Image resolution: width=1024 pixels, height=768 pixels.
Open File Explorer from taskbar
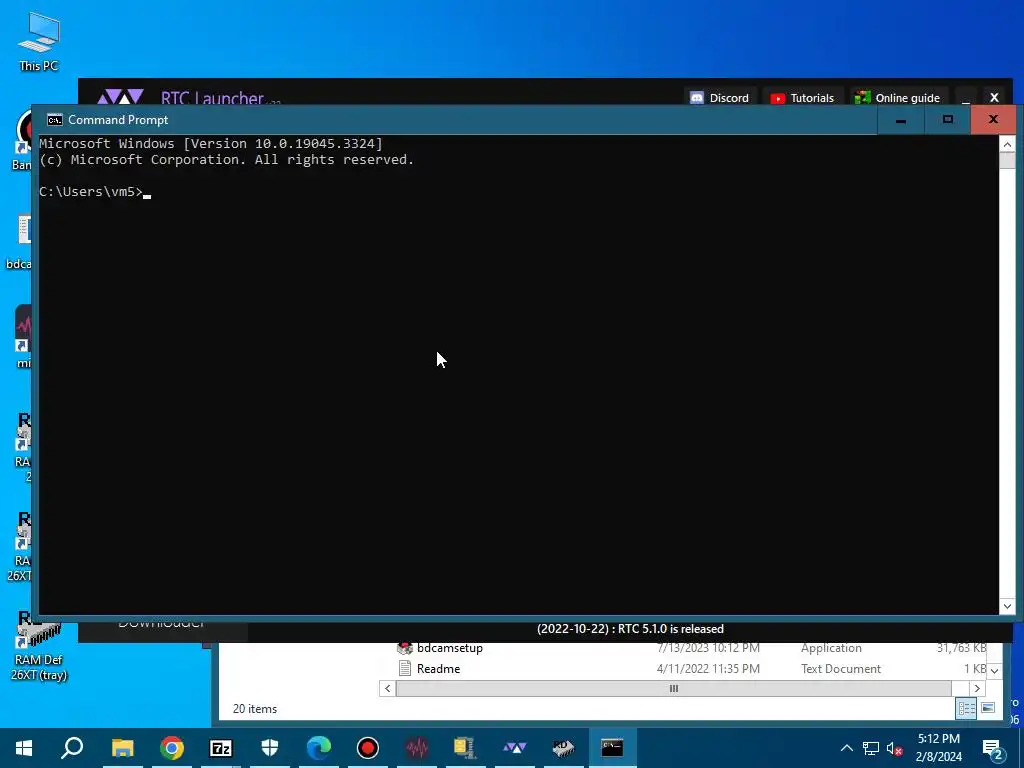point(122,748)
